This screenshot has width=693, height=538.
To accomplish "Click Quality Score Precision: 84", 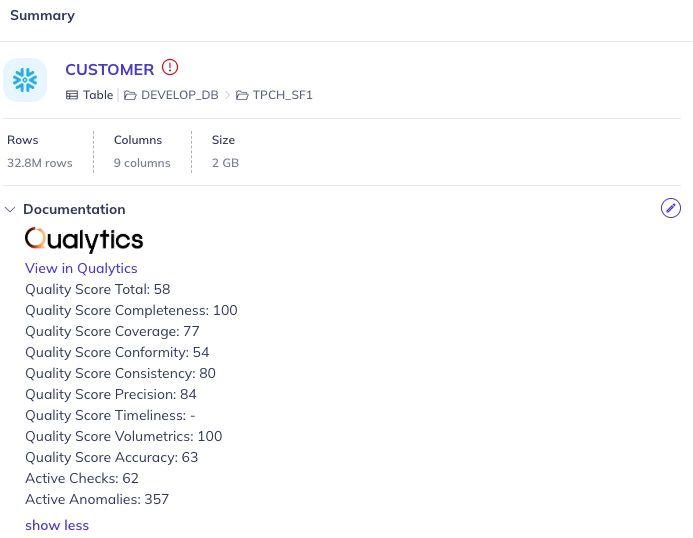I will coord(111,394).
